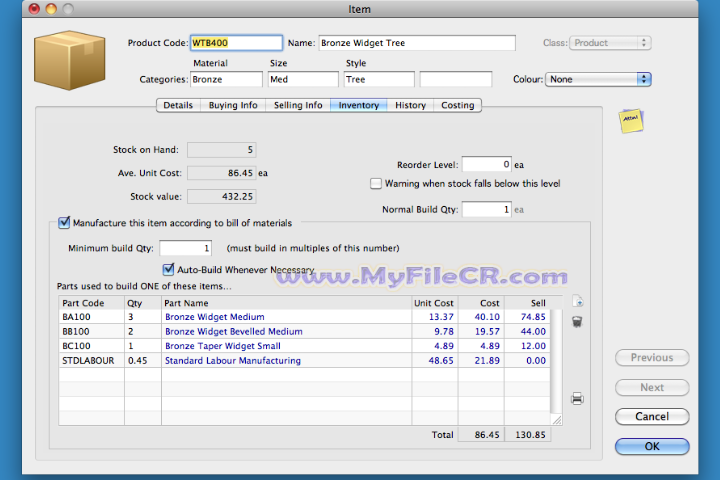Click the Minimum build Qty field
720x480 pixels.
tap(186, 248)
